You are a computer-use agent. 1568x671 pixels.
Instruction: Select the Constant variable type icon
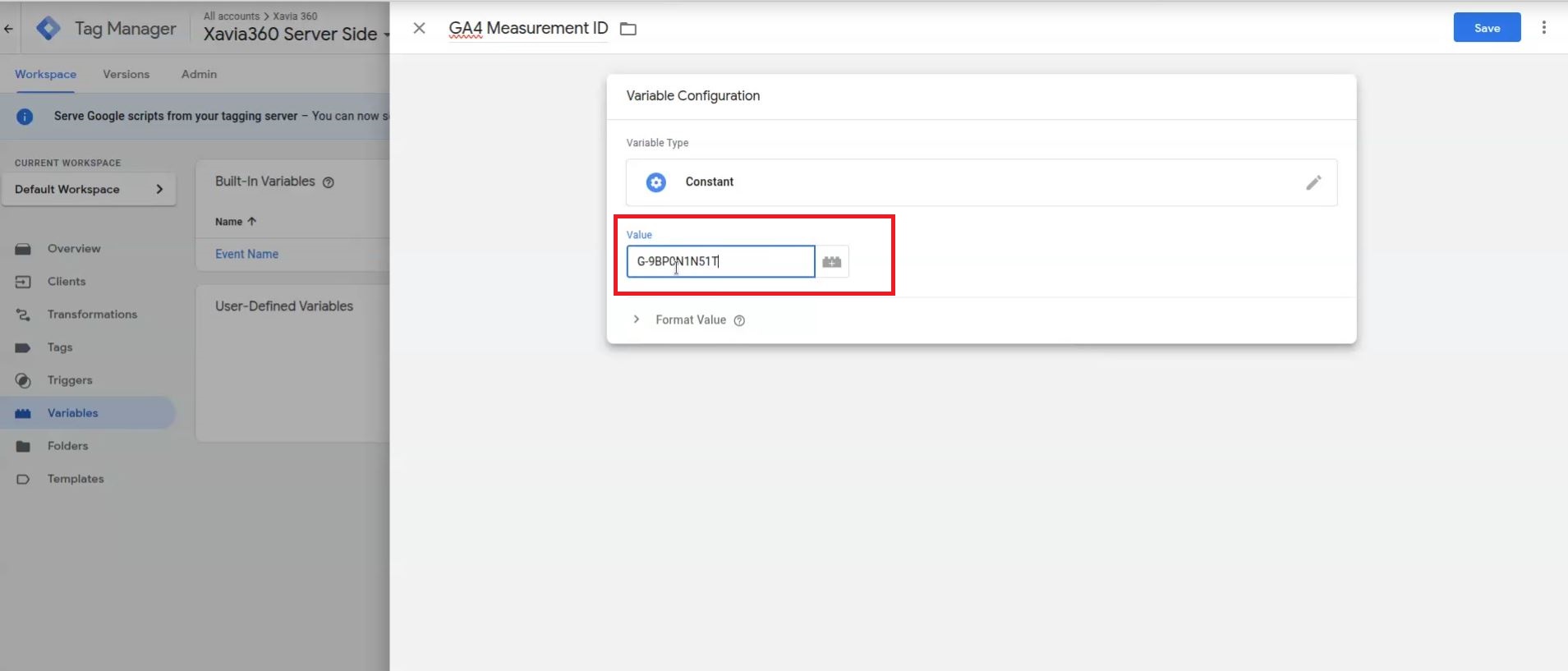pos(656,182)
